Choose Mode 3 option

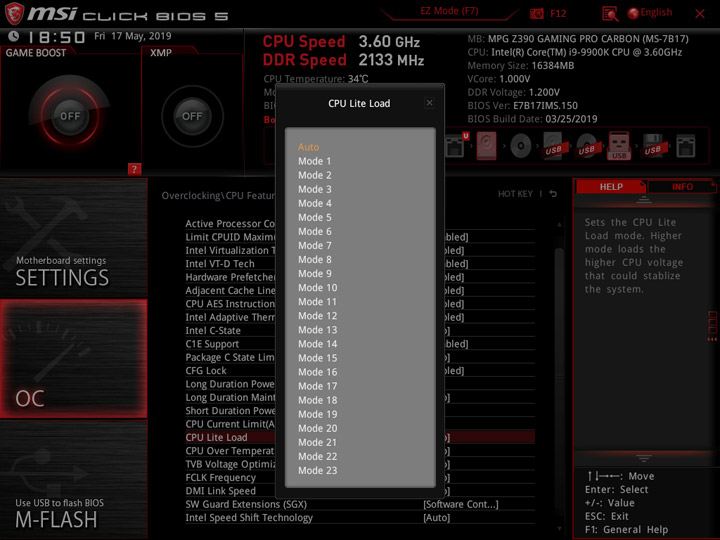click(315, 189)
